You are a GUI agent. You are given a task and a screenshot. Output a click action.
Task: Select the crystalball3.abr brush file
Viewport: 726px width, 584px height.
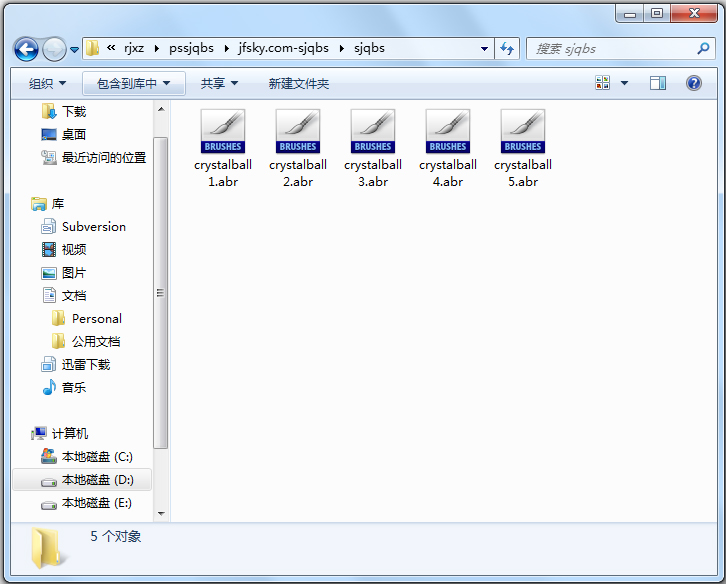coord(372,148)
